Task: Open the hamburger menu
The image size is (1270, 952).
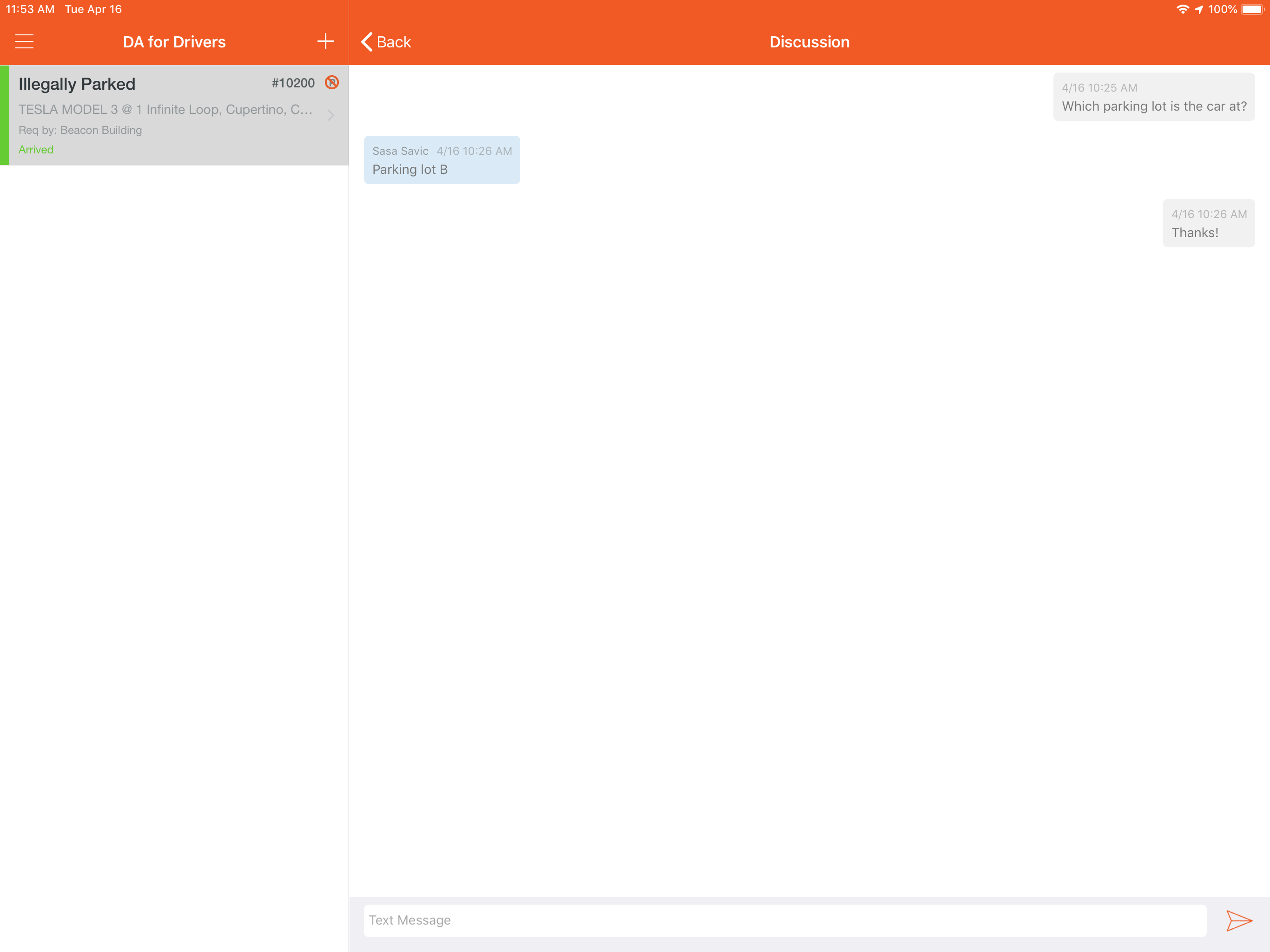Action: point(24,41)
